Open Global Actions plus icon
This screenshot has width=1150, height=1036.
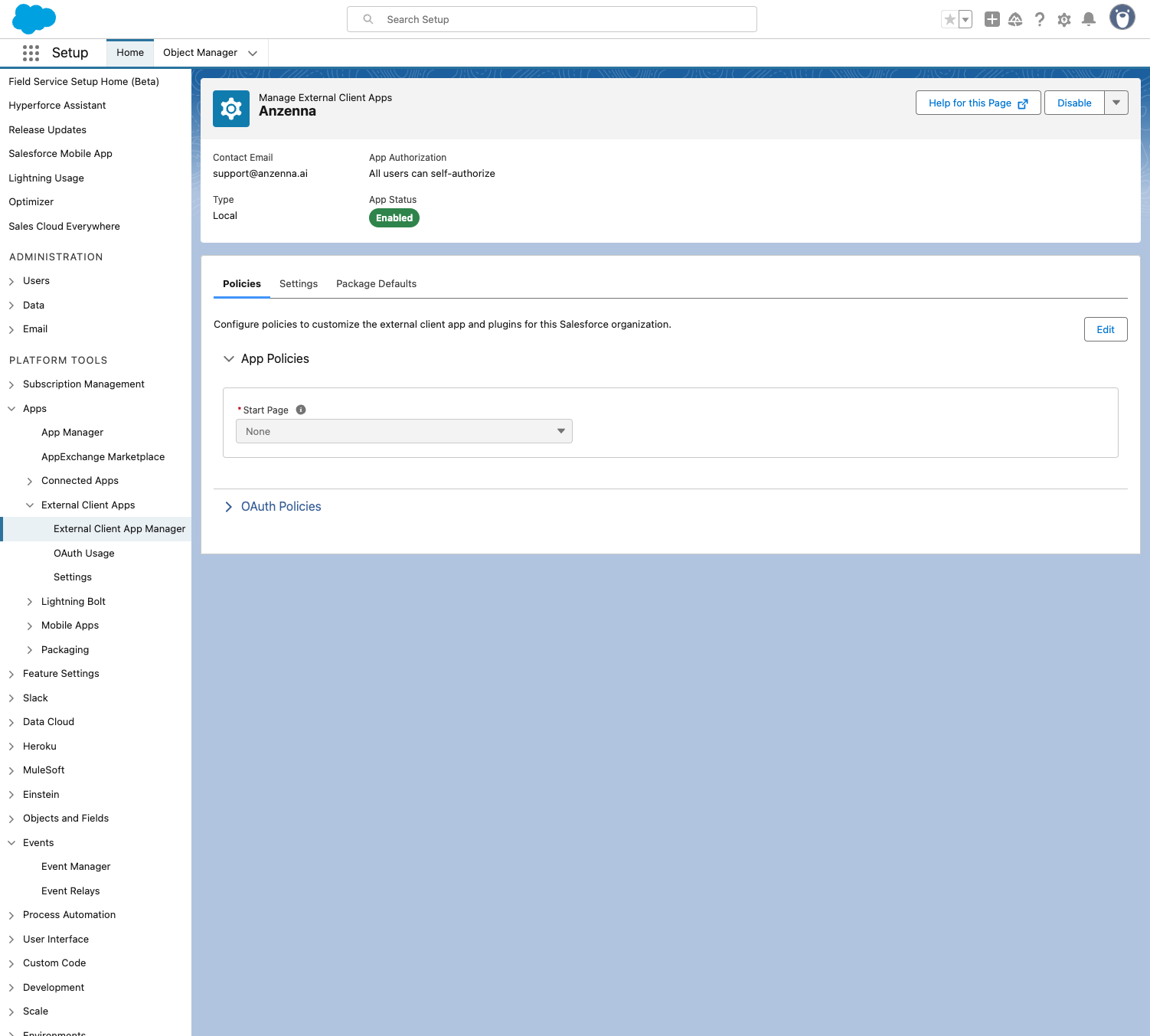(992, 20)
